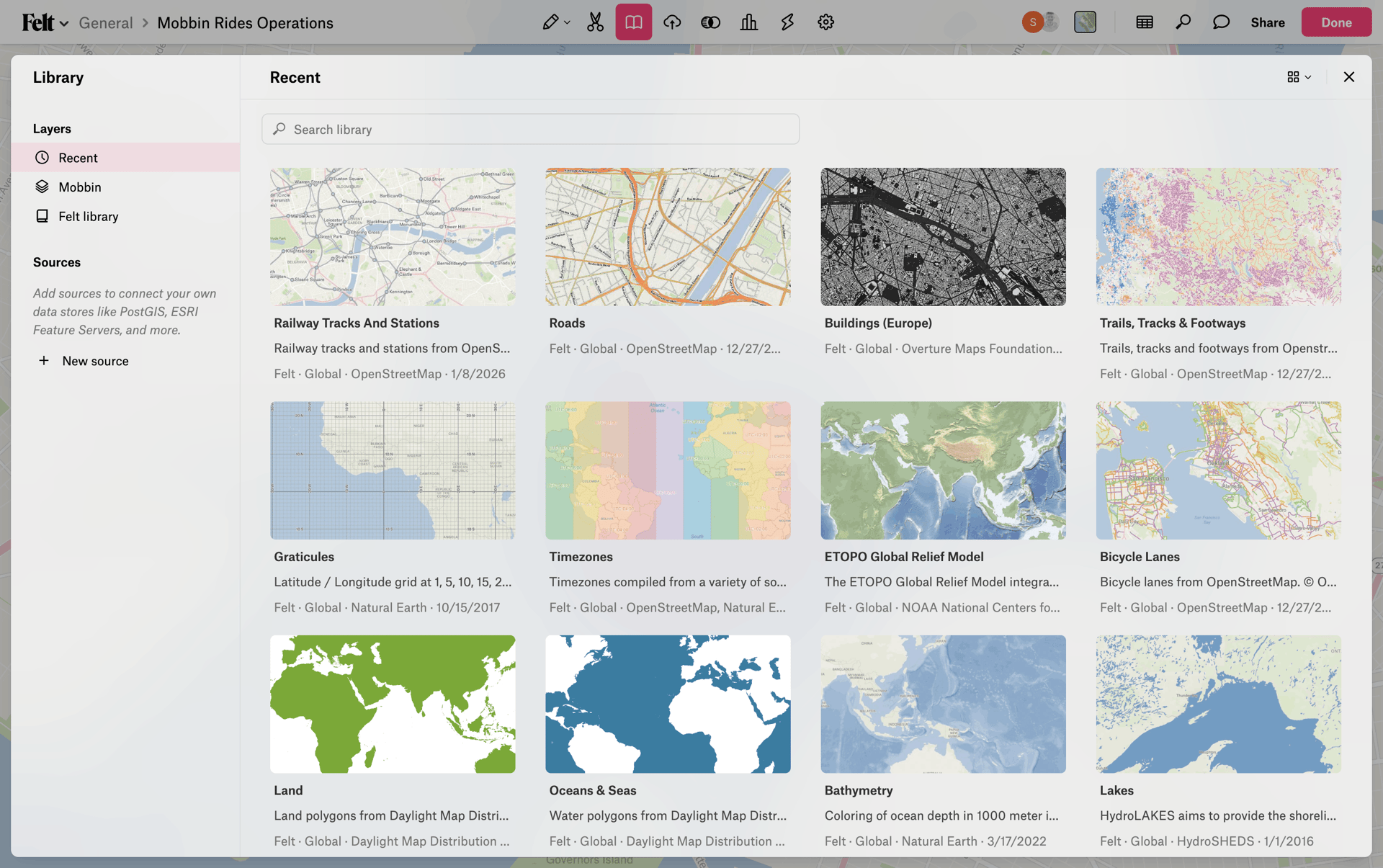
Task: Toggle the Library book icon in toolbar
Action: (x=633, y=22)
